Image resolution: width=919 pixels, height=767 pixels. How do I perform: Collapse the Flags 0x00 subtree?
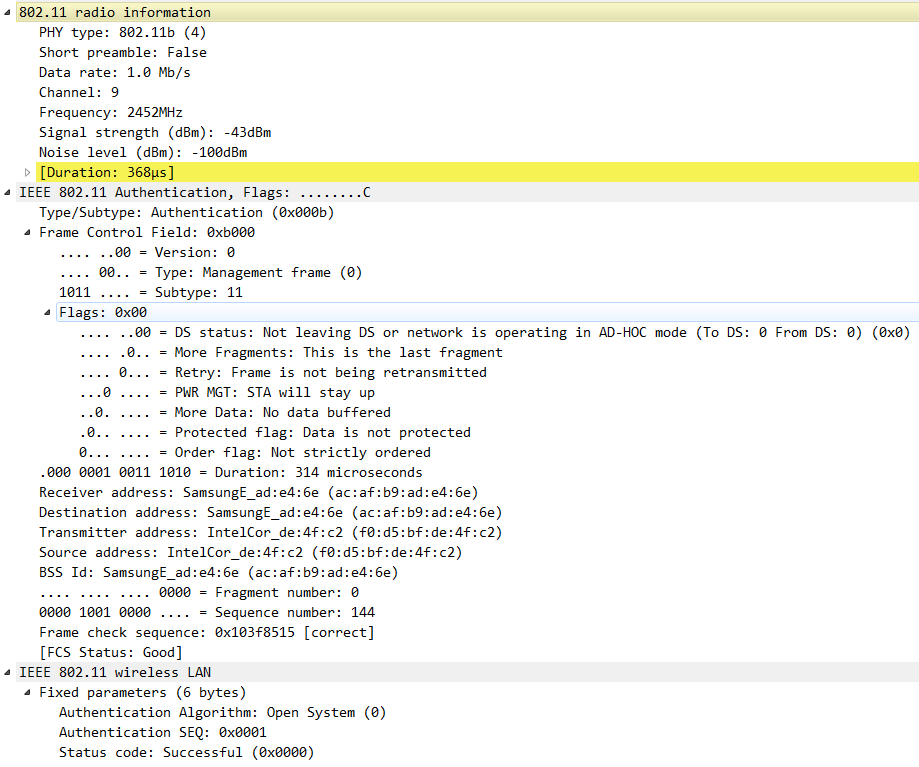click(48, 313)
